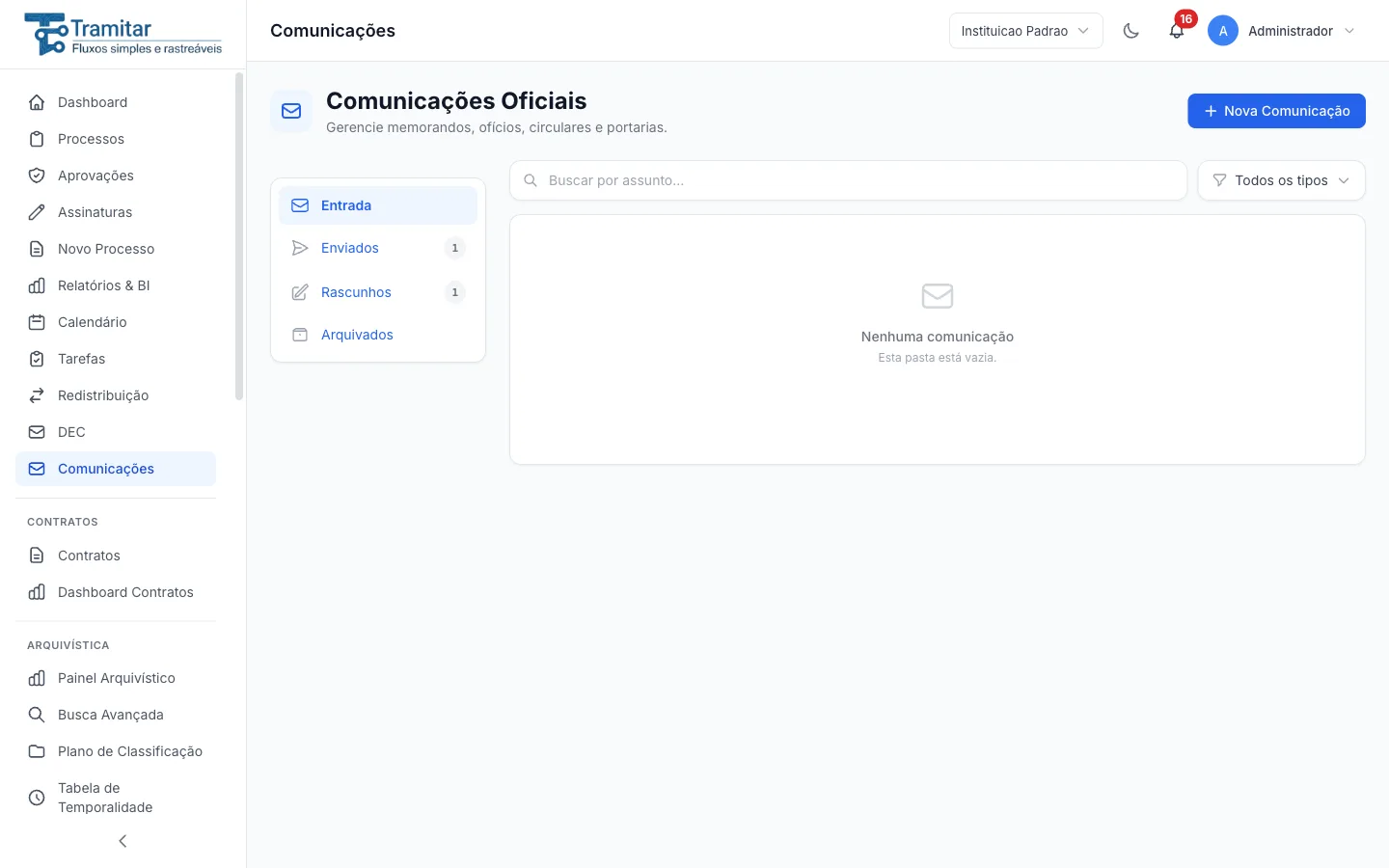The height and width of the screenshot is (868, 1389).
Task: Click the Tramitar logo
Action: tap(123, 35)
